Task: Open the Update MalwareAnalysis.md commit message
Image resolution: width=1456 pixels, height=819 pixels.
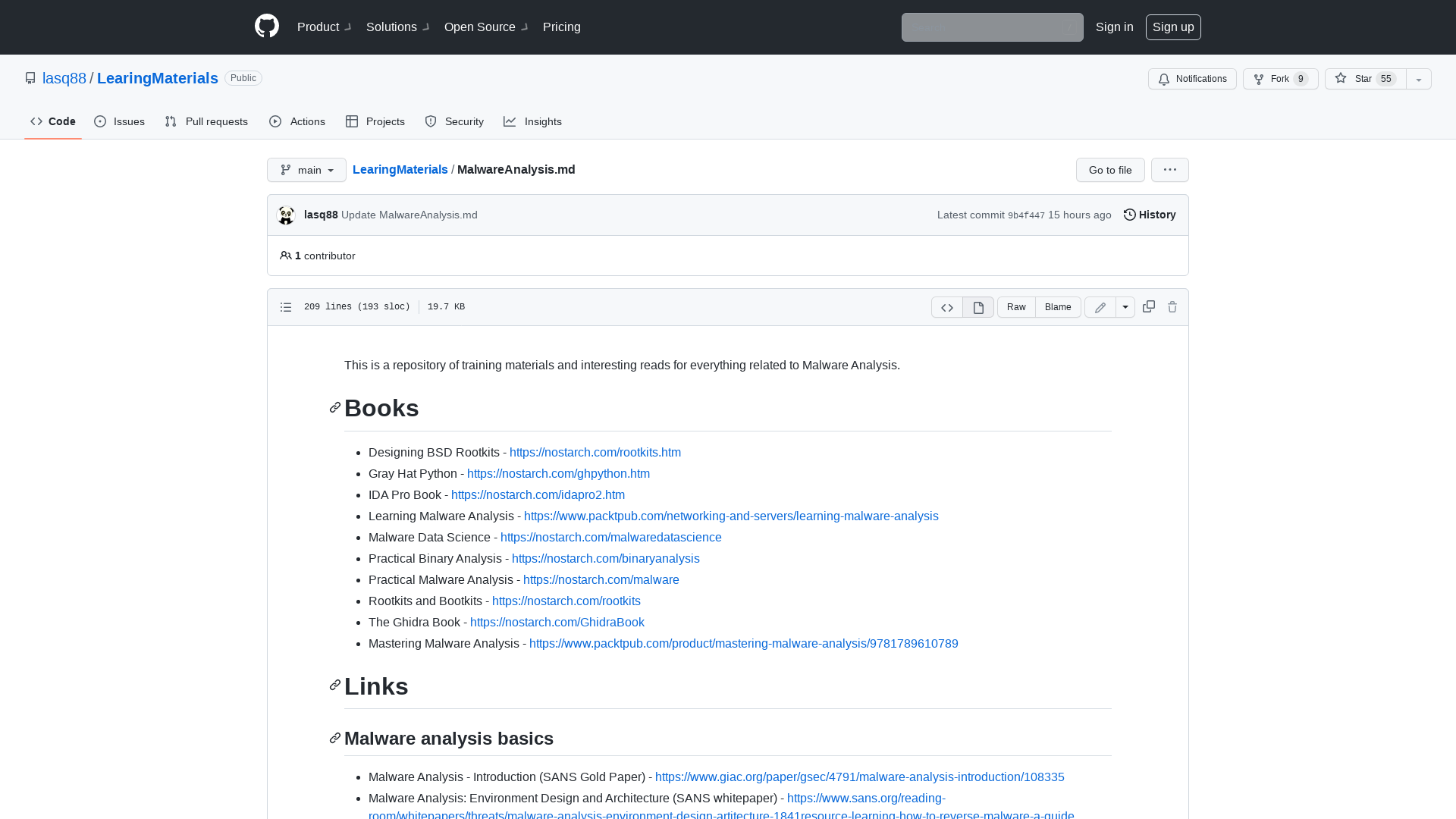Action: click(409, 215)
